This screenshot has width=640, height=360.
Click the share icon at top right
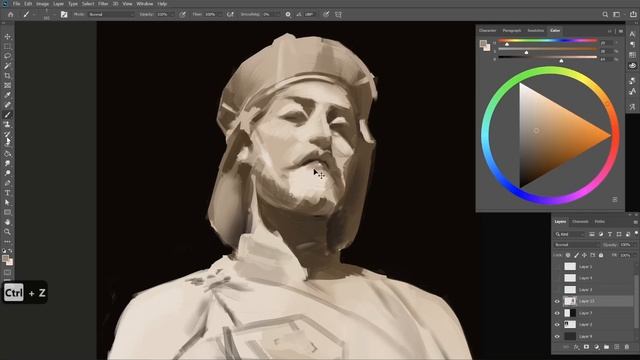pyautogui.click(x=633, y=14)
